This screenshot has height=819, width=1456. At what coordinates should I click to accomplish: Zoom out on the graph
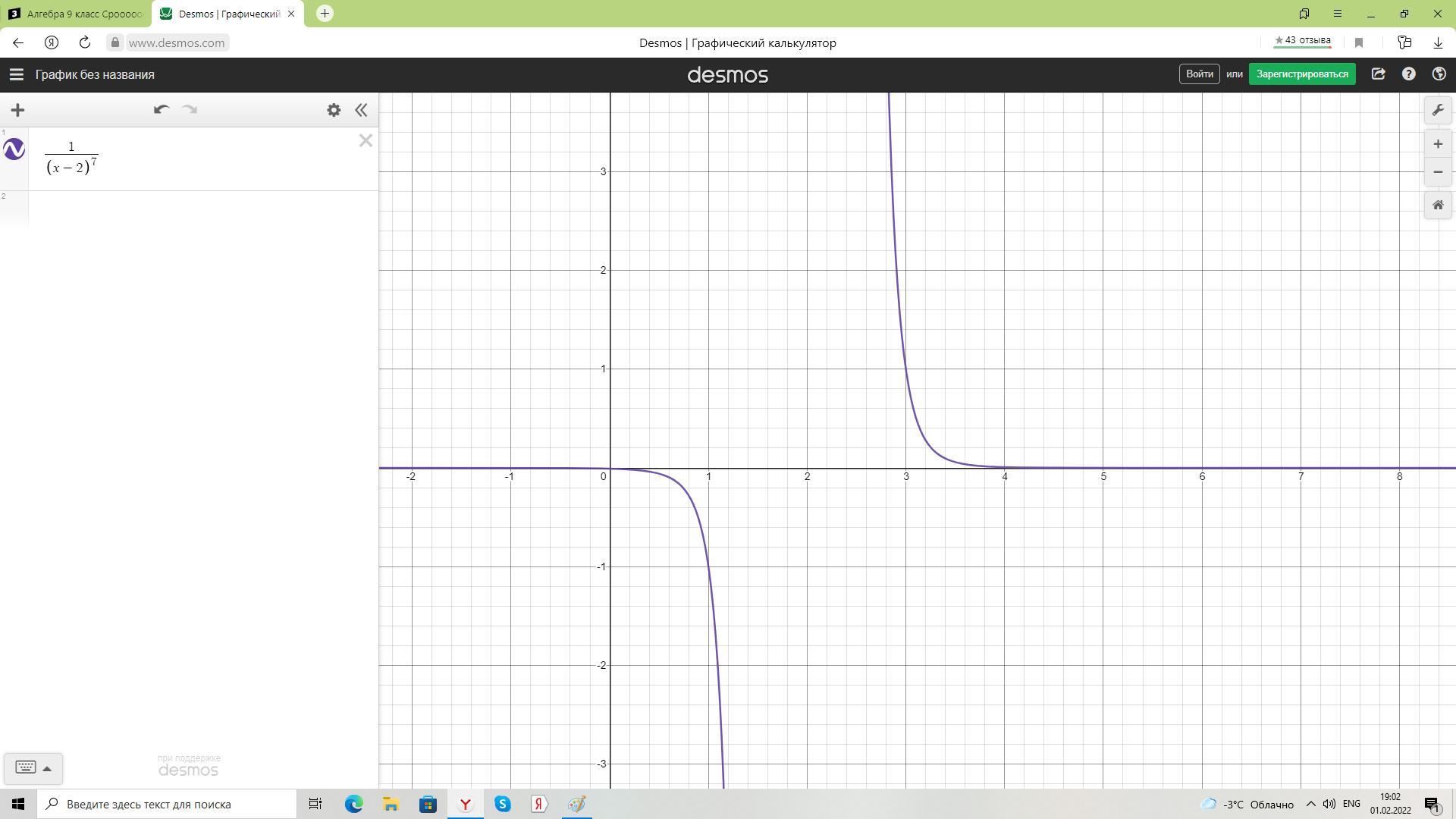pos(1438,172)
